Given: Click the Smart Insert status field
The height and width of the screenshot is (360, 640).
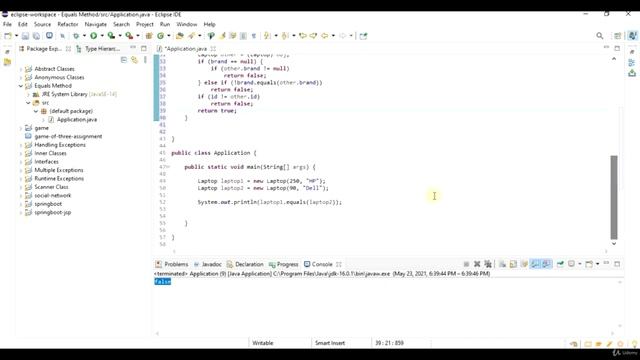Looking at the screenshot, I should (x=330, y=343).
